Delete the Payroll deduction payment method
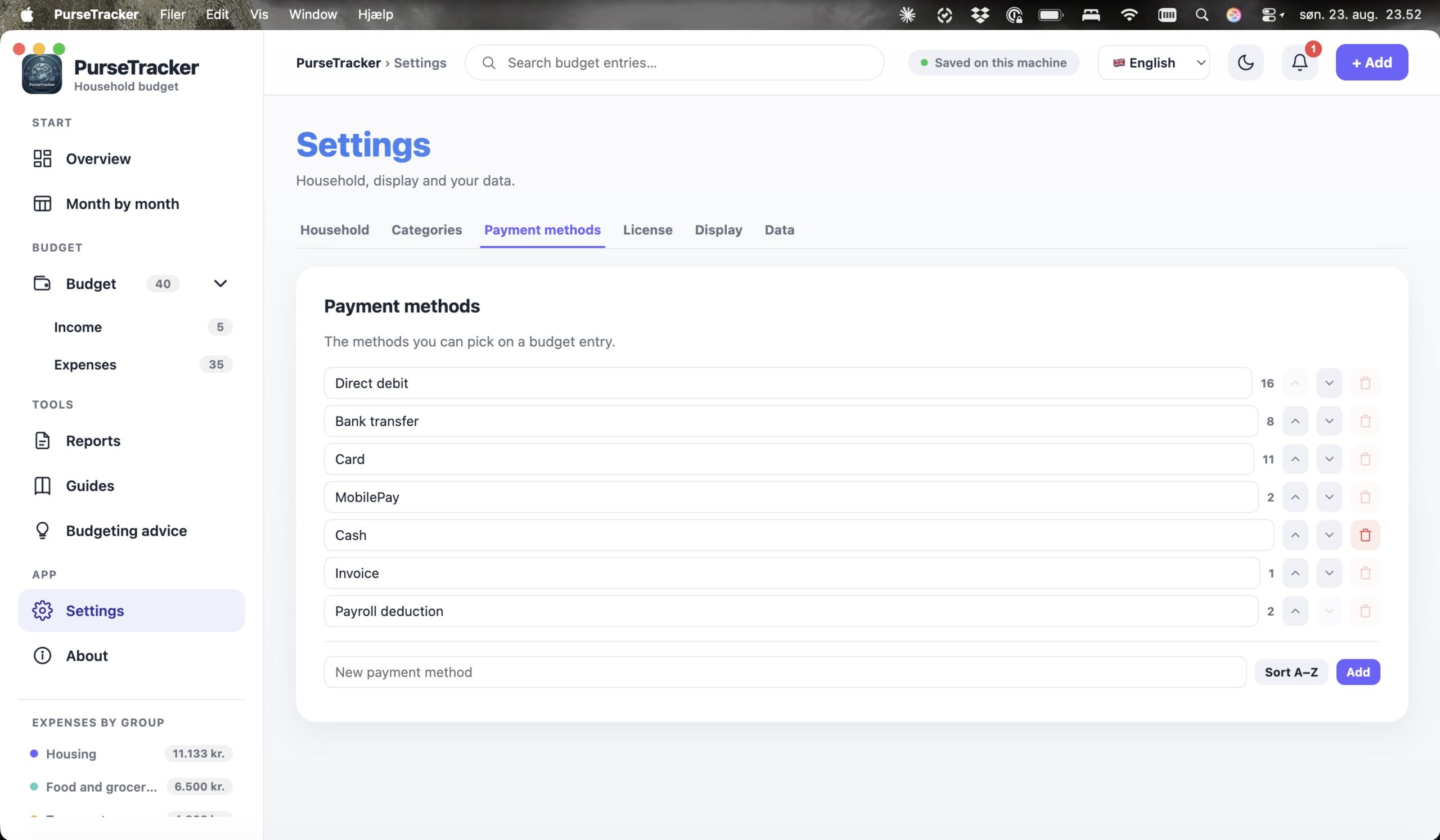This screenshot has width=1440, height=840. [x=1365, y=611]
